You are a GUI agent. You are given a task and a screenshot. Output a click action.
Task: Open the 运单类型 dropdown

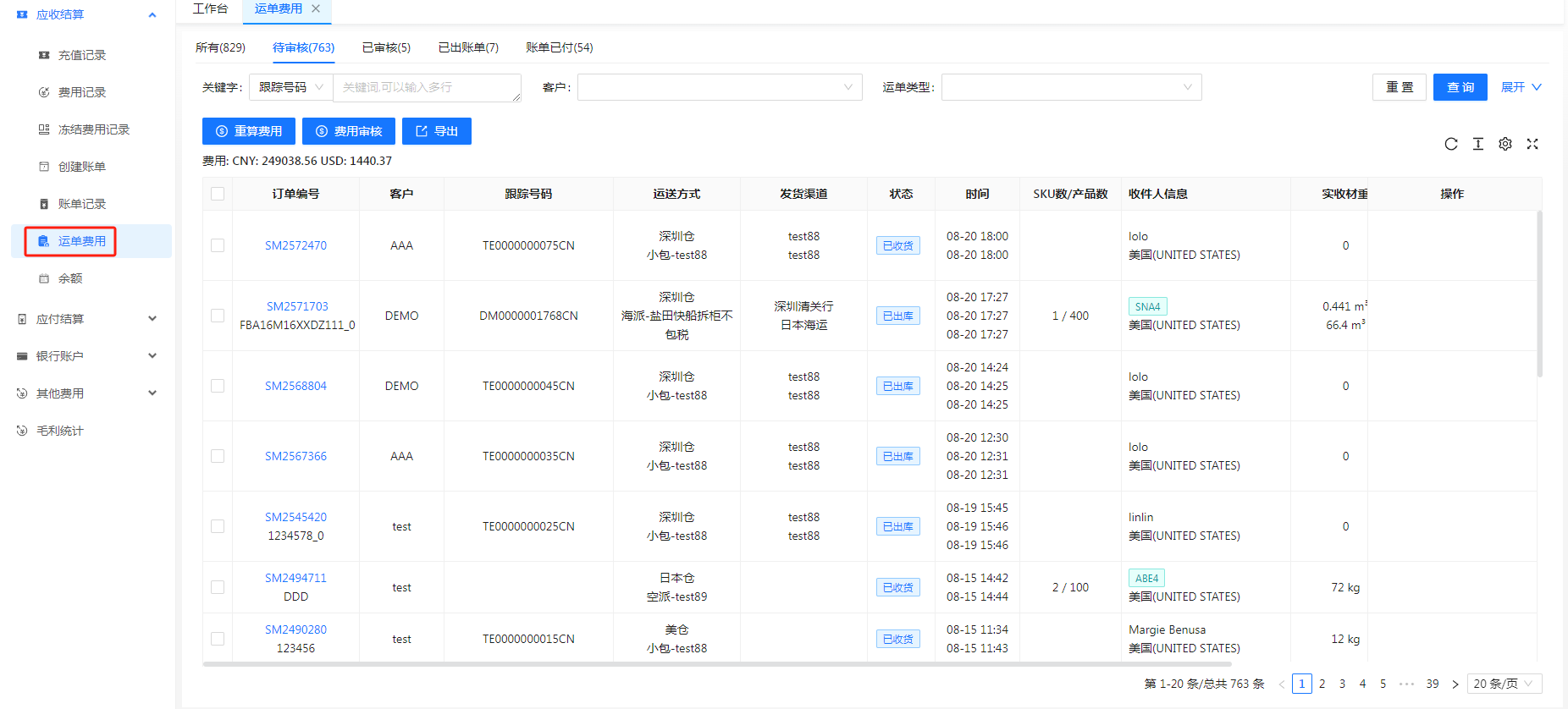[x=1071, y=87]
